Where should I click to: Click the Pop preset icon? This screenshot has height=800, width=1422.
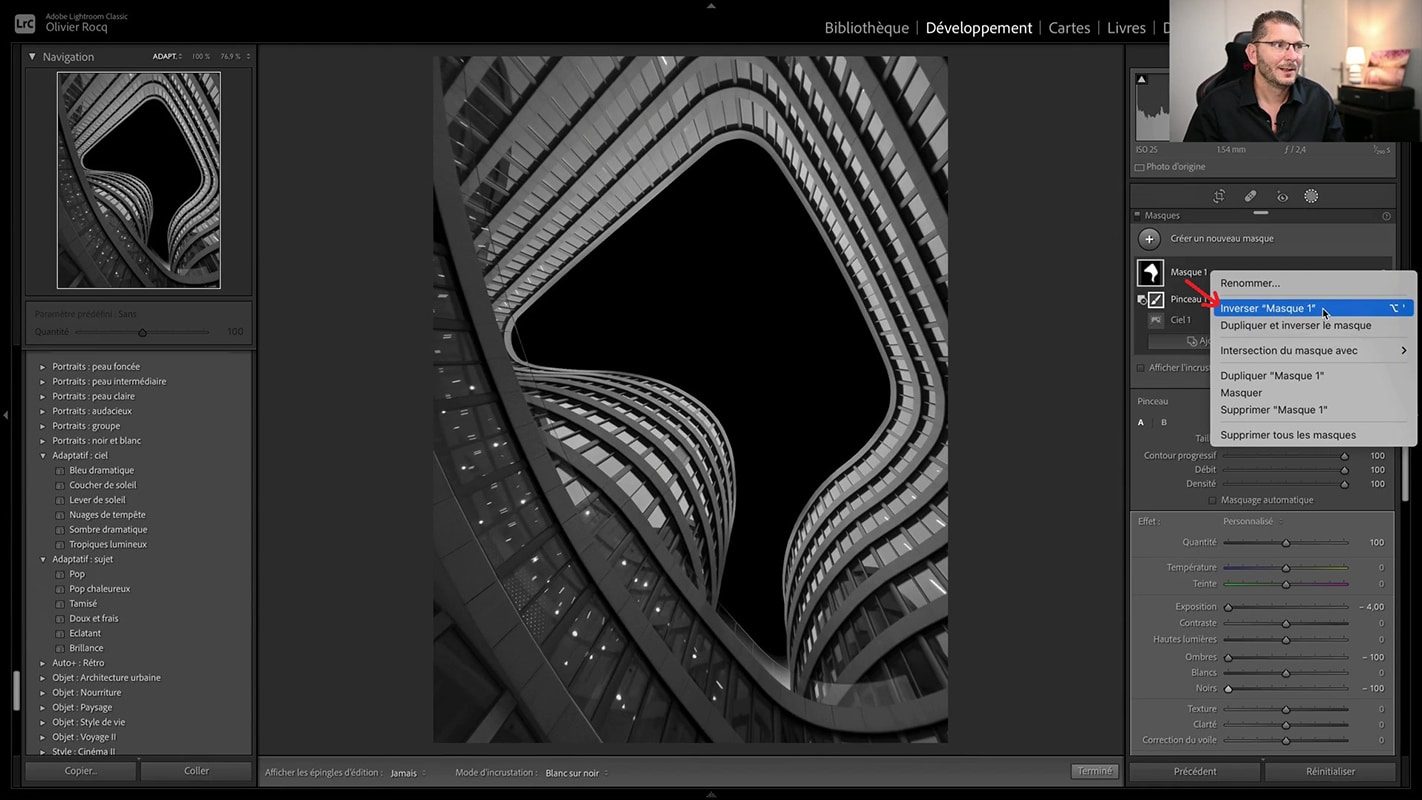(60, 574)
